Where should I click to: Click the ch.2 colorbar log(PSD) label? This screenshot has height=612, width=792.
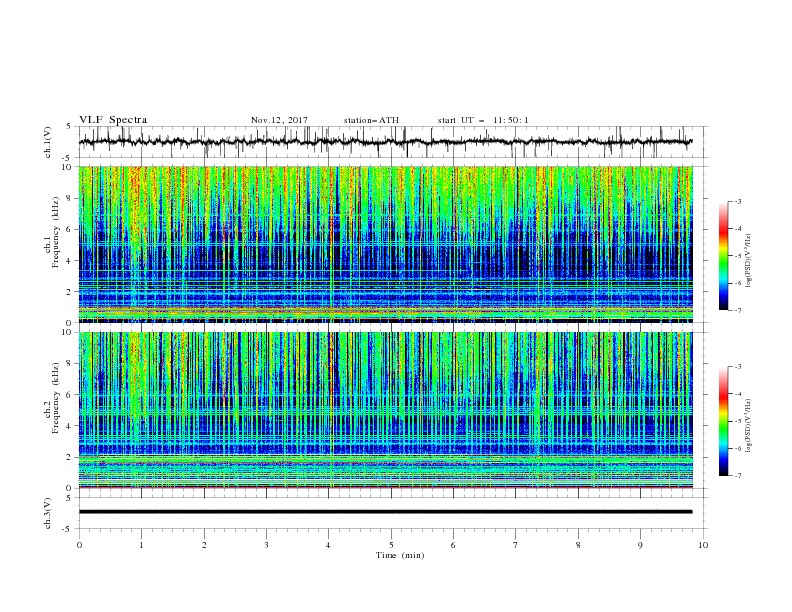[x=749, y=425]
